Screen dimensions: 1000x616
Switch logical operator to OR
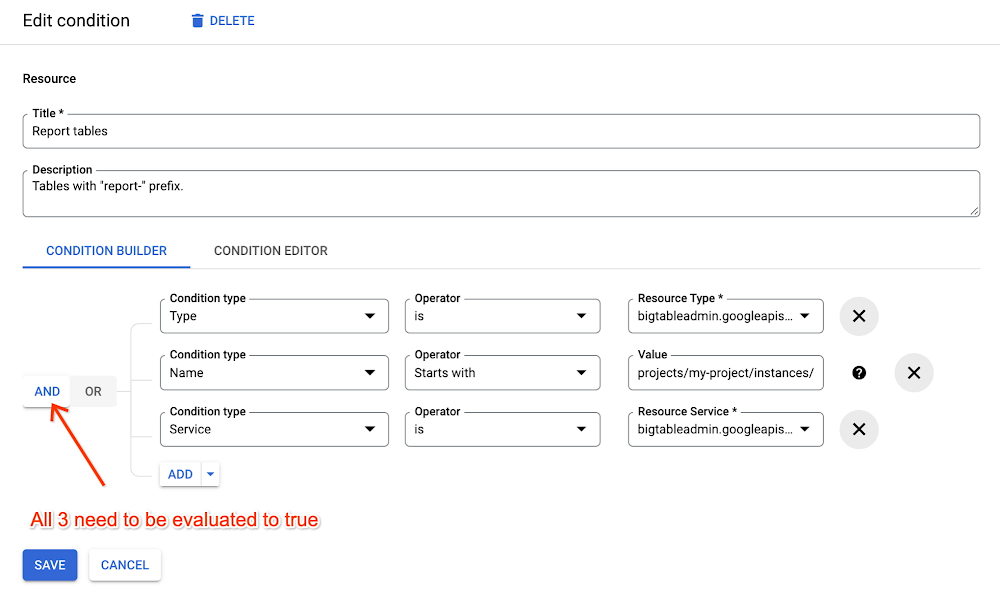click(x=93, y=392)
